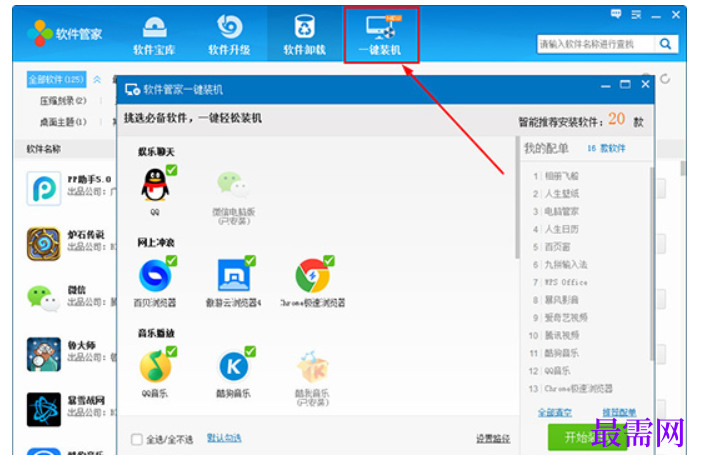This screenshot has width=703, height=464.
Task: Click the QQ penguin icon
Action: point(155,185)
